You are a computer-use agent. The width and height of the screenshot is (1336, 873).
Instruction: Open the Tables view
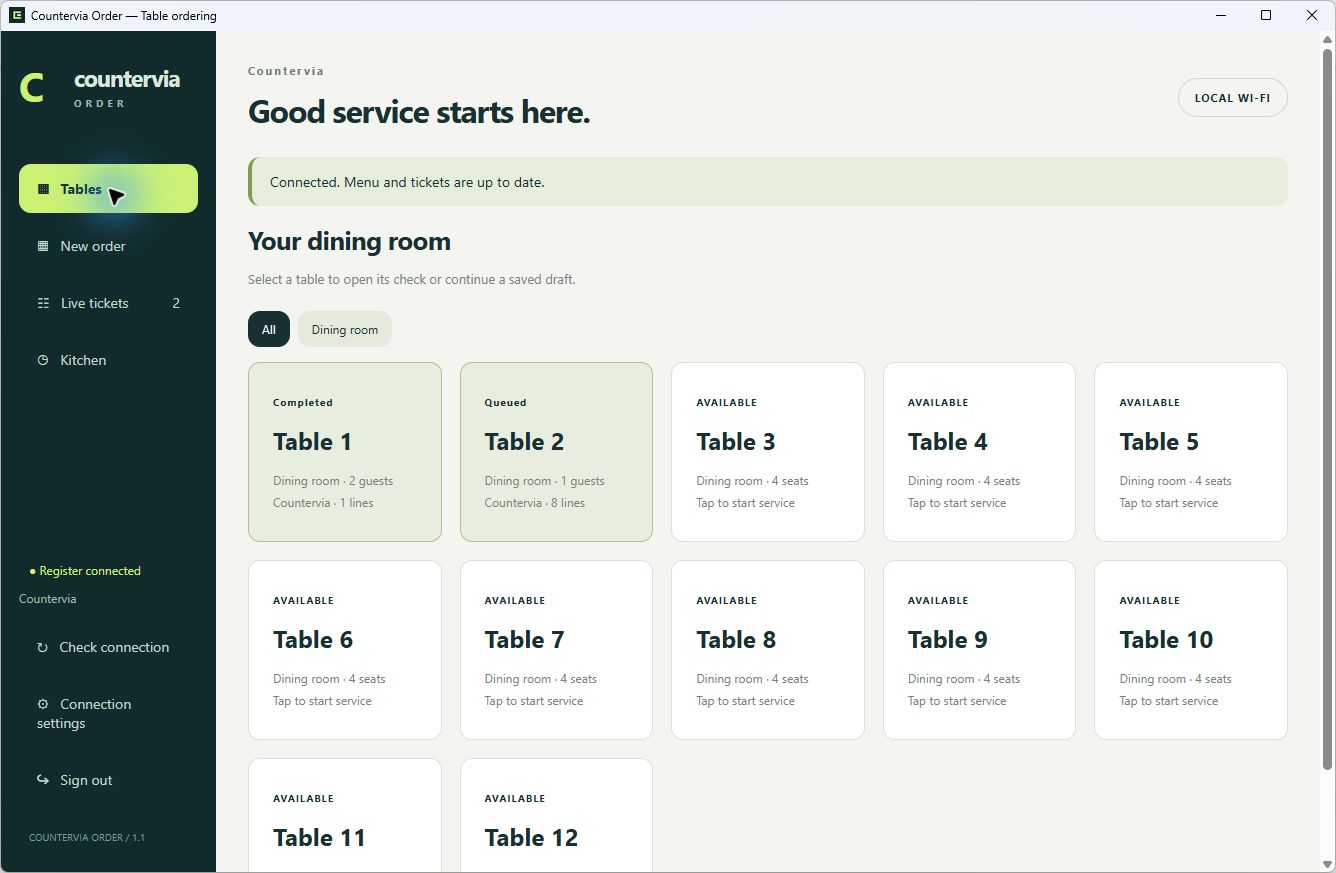108,189
